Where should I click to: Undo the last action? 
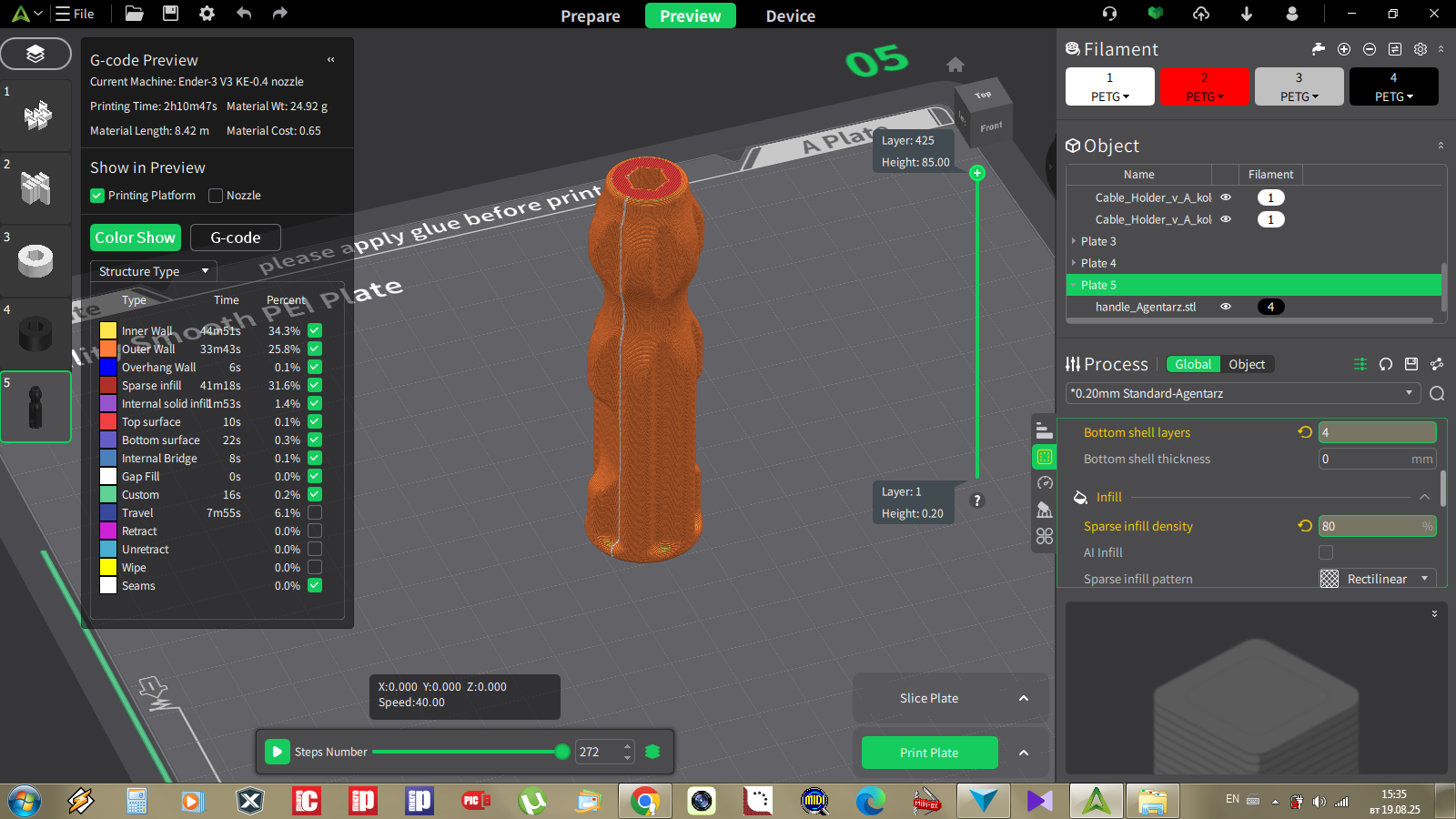[244, 14]
